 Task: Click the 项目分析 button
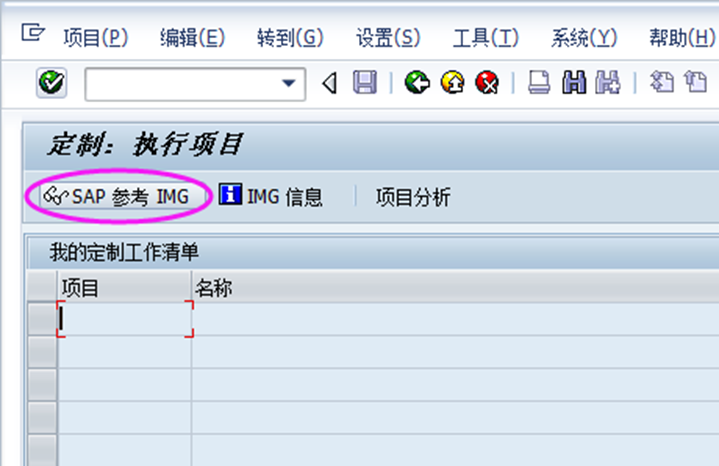pos(413,197)
